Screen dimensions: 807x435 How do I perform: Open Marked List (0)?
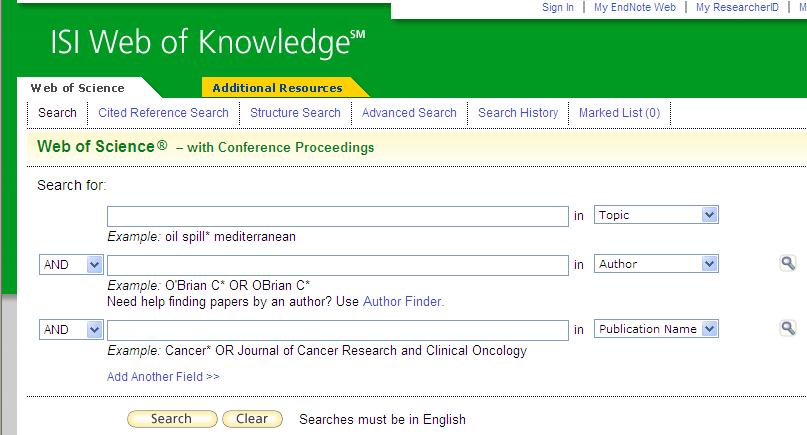(x=620, y=113)
